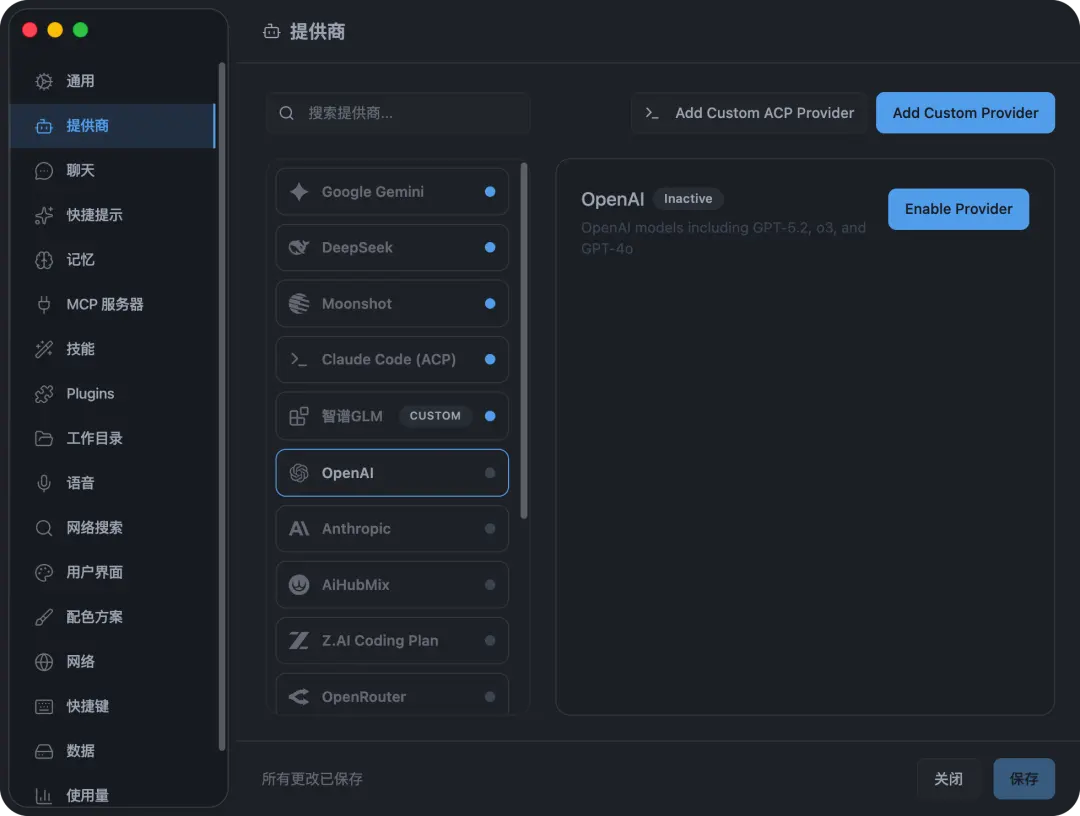Toggle DeepSeek status dot

coord(490,247)
